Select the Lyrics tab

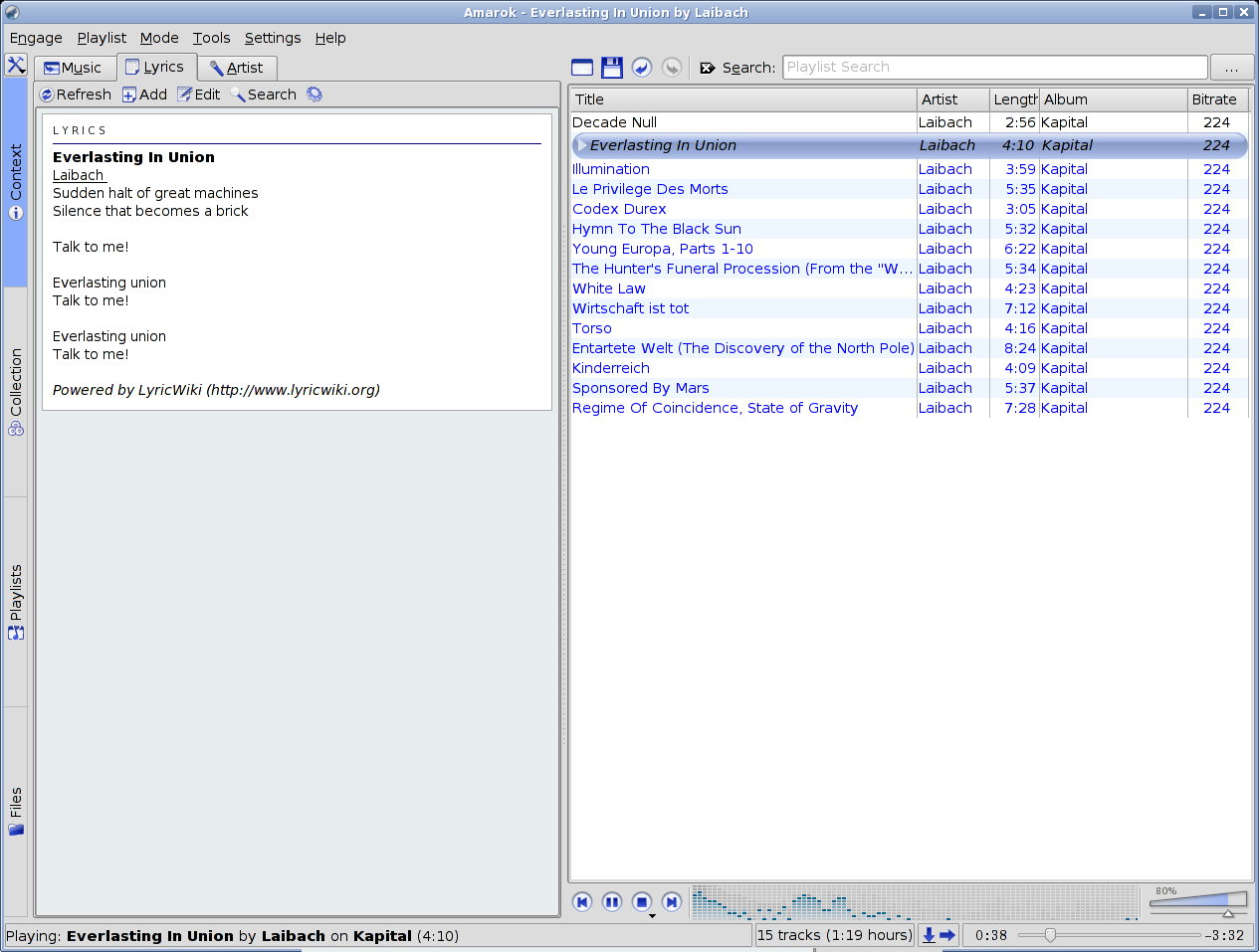[x=156, y=67]
